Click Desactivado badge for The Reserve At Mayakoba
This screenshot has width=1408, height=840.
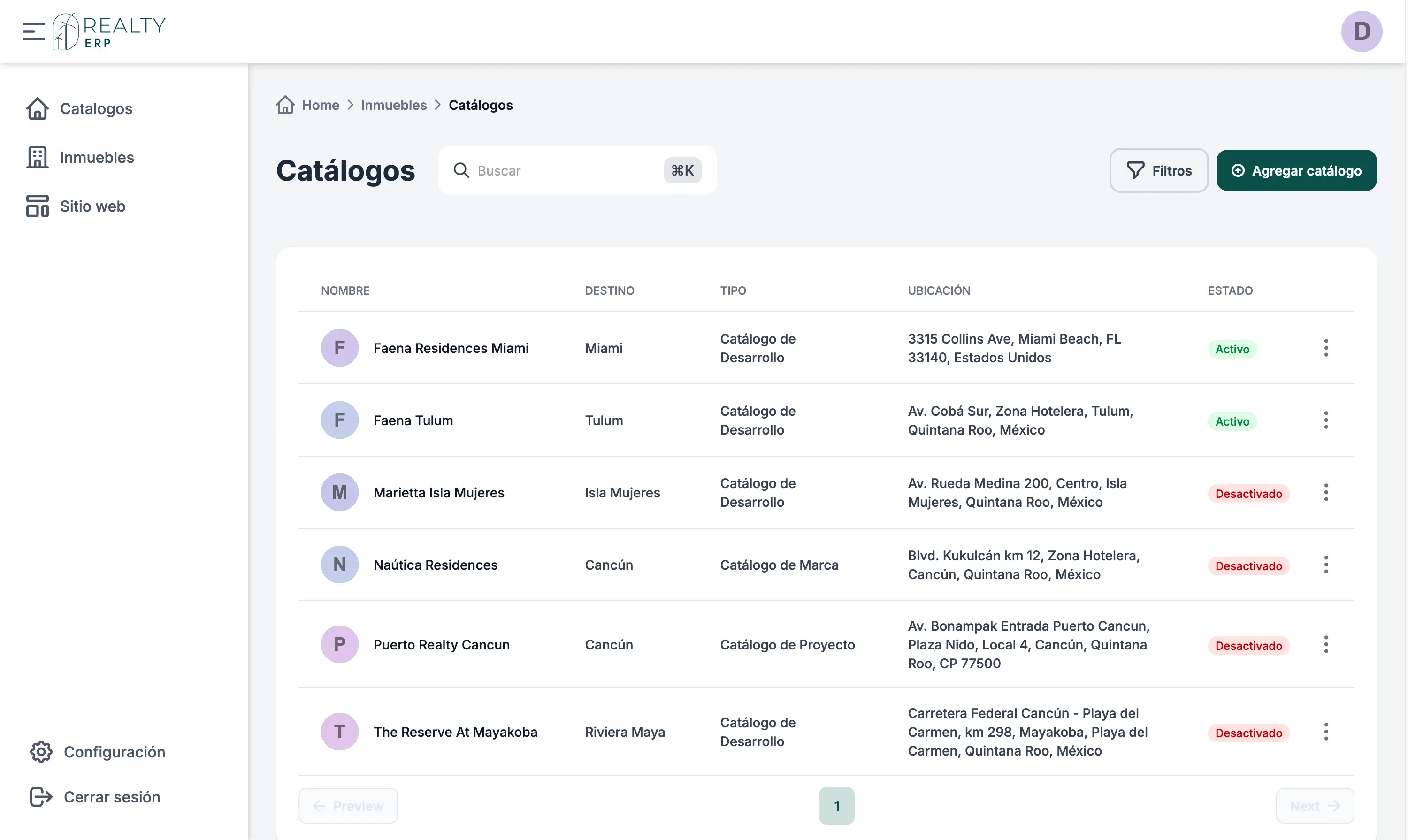tap(1248, 733)
